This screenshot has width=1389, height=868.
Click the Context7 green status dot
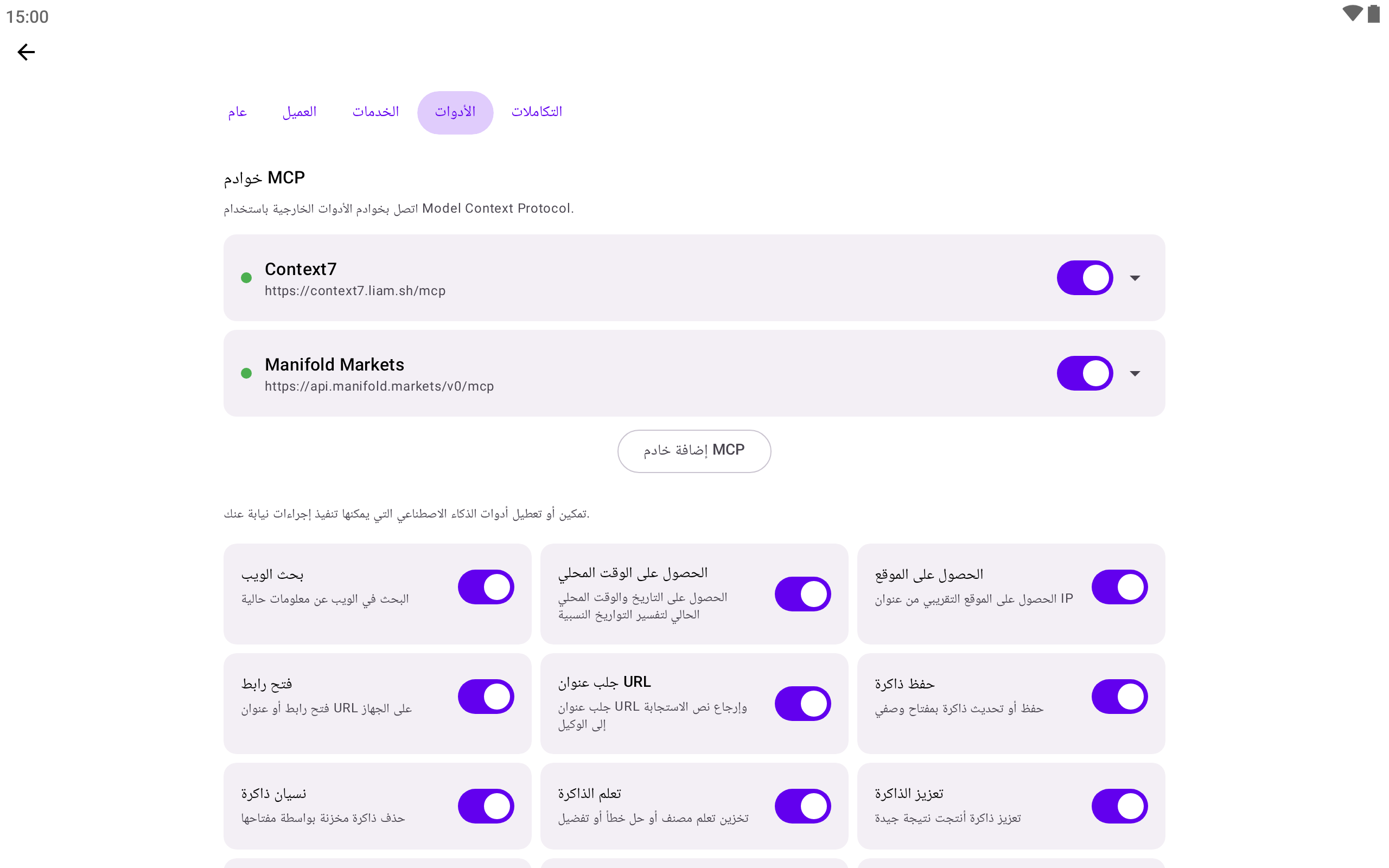246,278
